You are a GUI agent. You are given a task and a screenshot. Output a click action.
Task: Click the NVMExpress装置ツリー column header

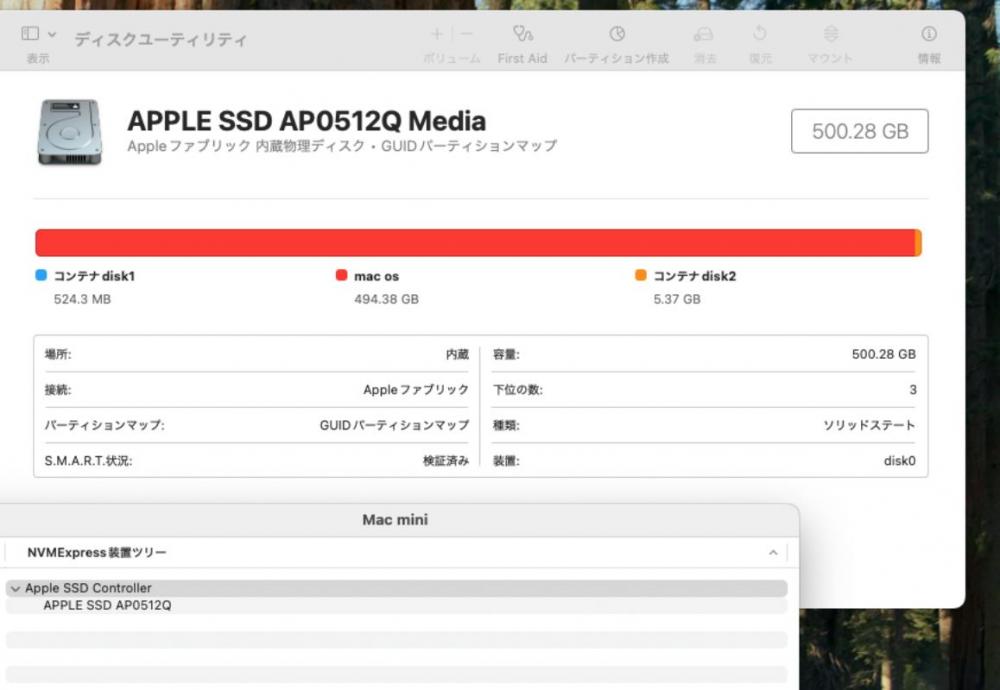395,552
